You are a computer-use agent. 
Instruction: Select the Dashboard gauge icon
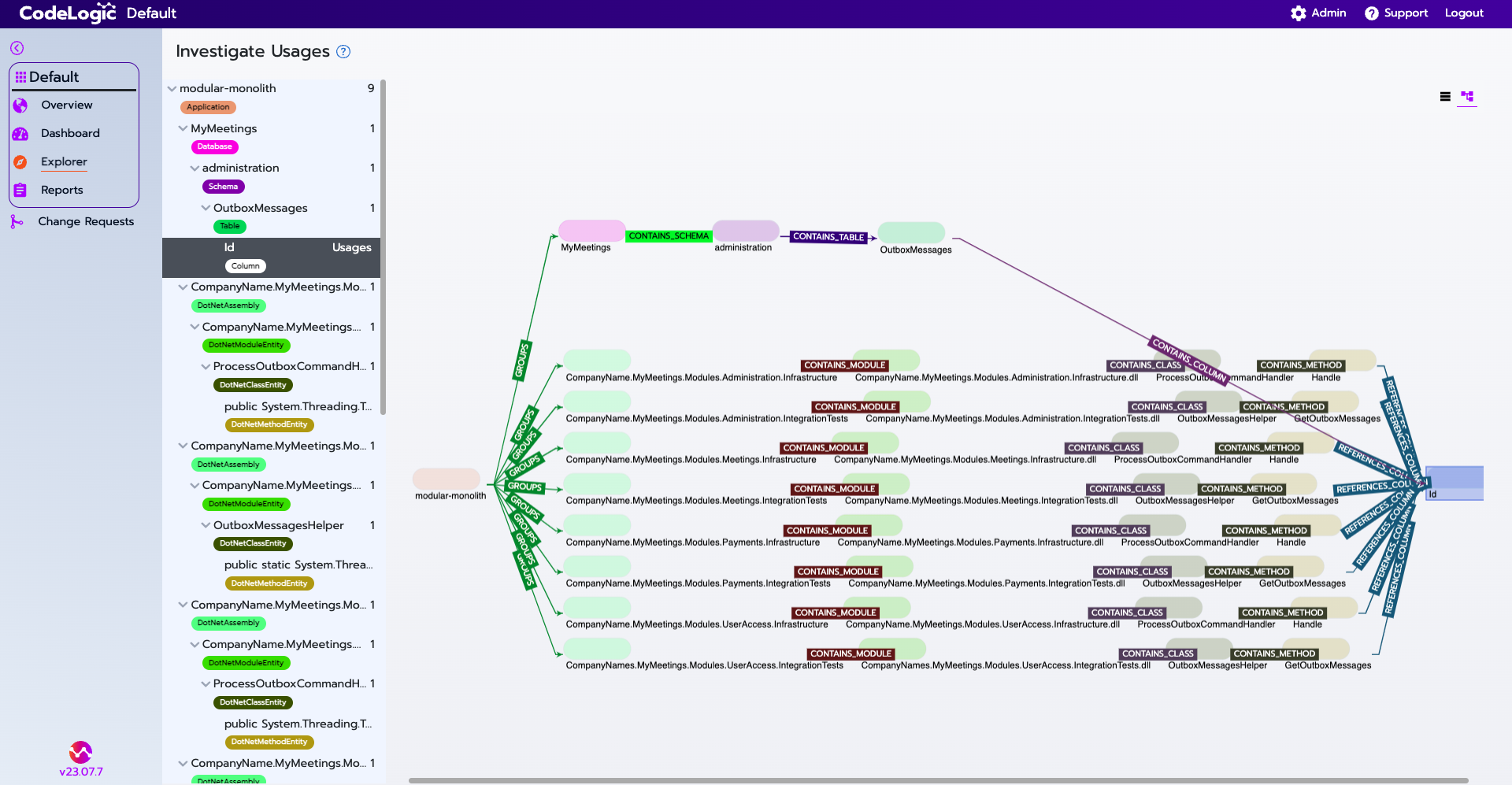pyautogui.click(x=20, y=133)
